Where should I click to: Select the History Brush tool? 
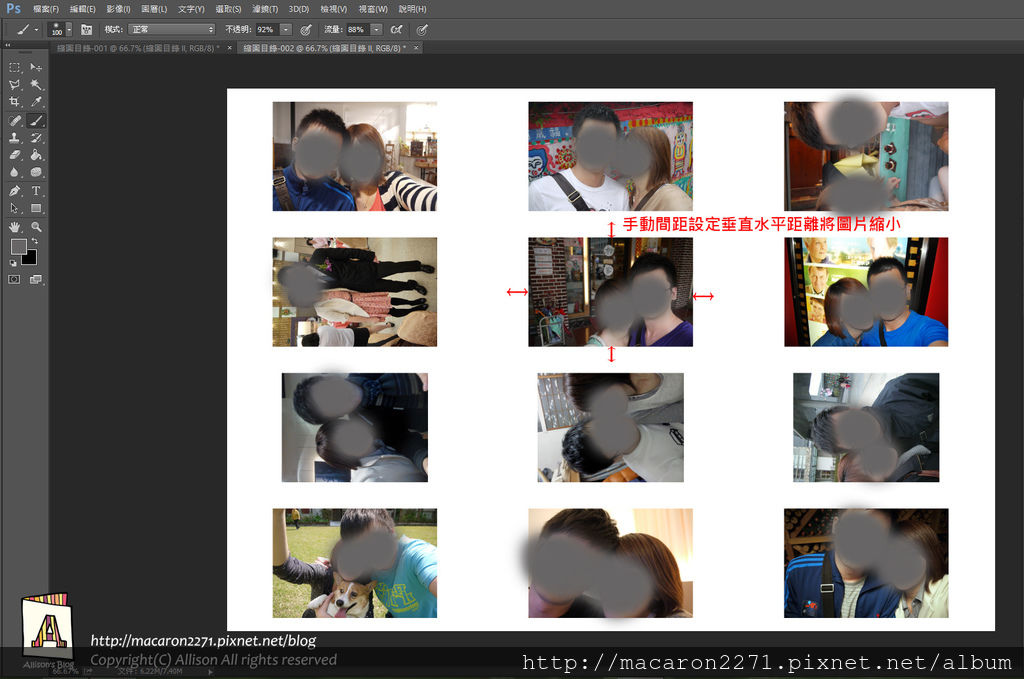36,138
